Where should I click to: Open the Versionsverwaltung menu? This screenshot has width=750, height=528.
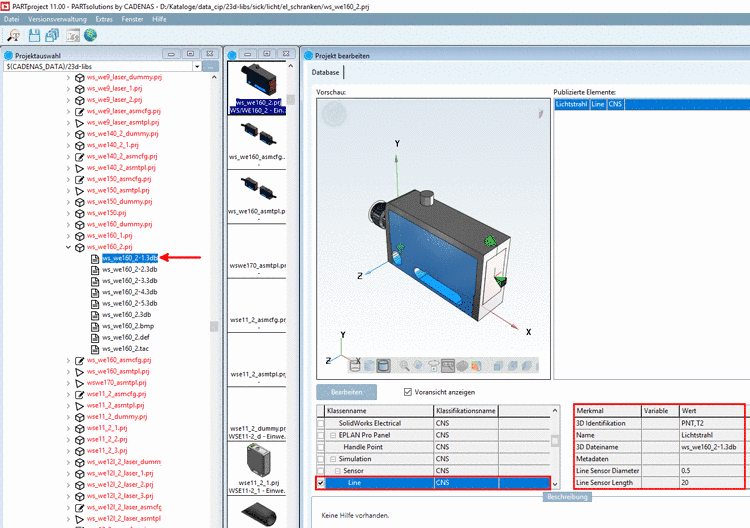point(57,19)
